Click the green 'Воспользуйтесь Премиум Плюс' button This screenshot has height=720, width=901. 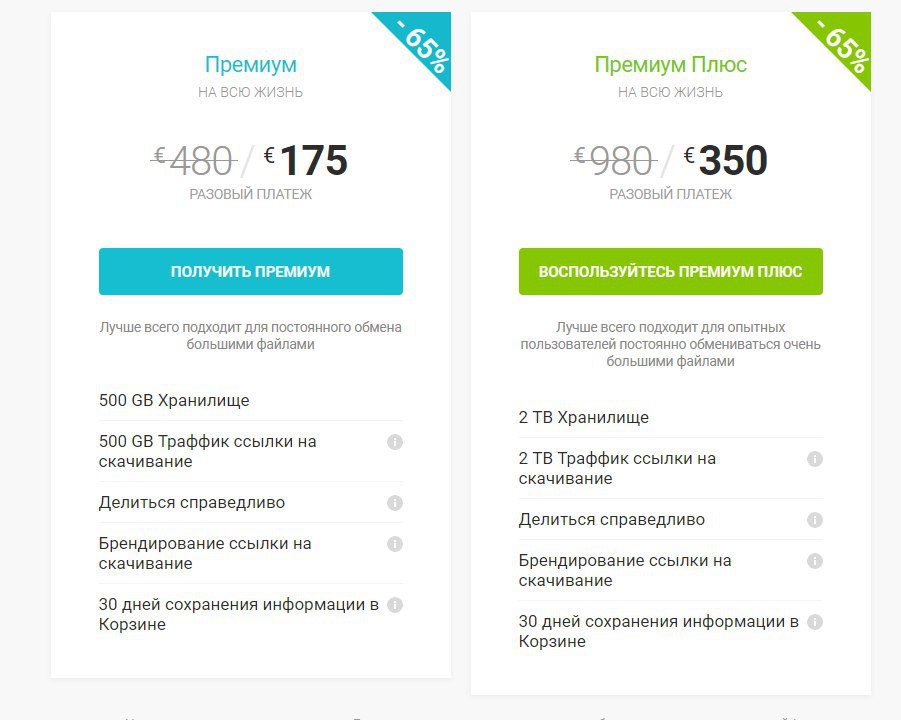click(671, 271)
